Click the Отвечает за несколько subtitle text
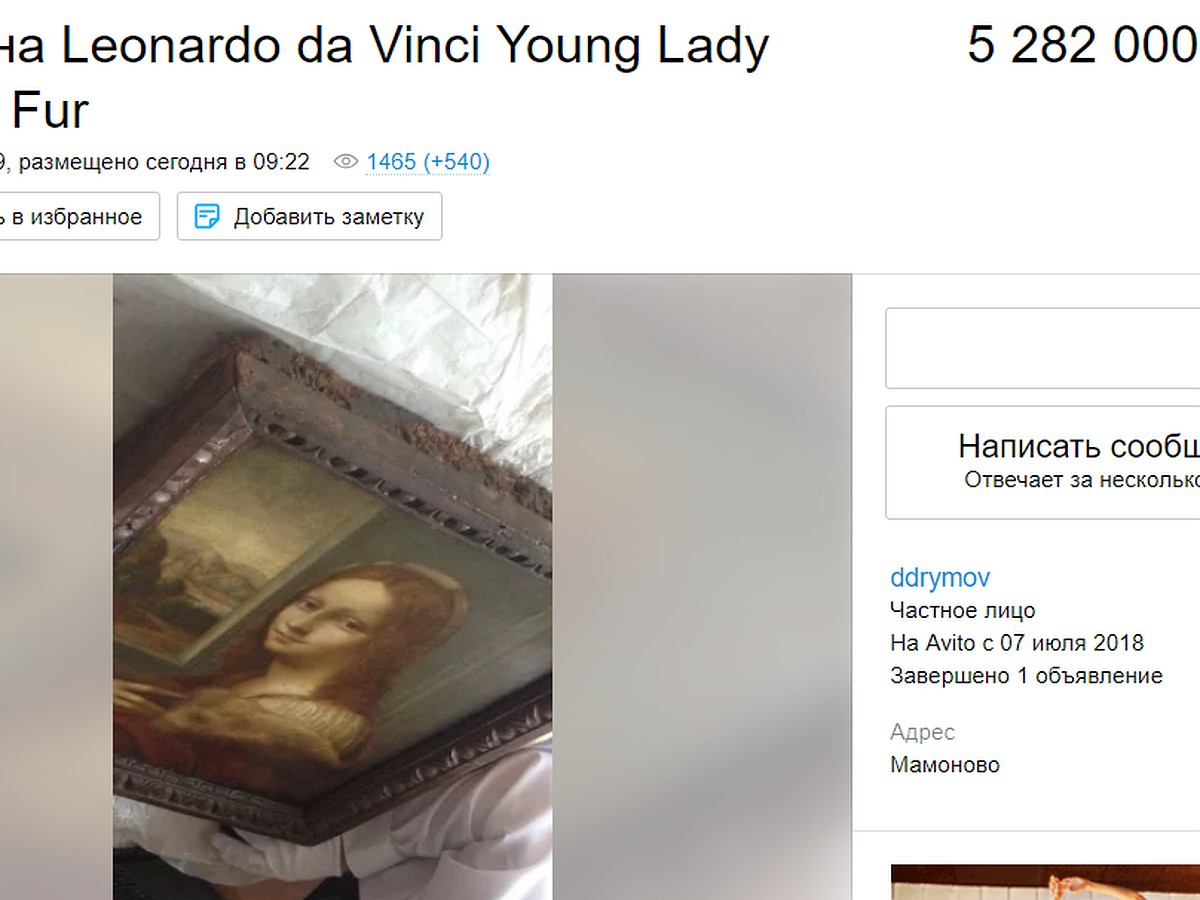 pos(1081,480)
